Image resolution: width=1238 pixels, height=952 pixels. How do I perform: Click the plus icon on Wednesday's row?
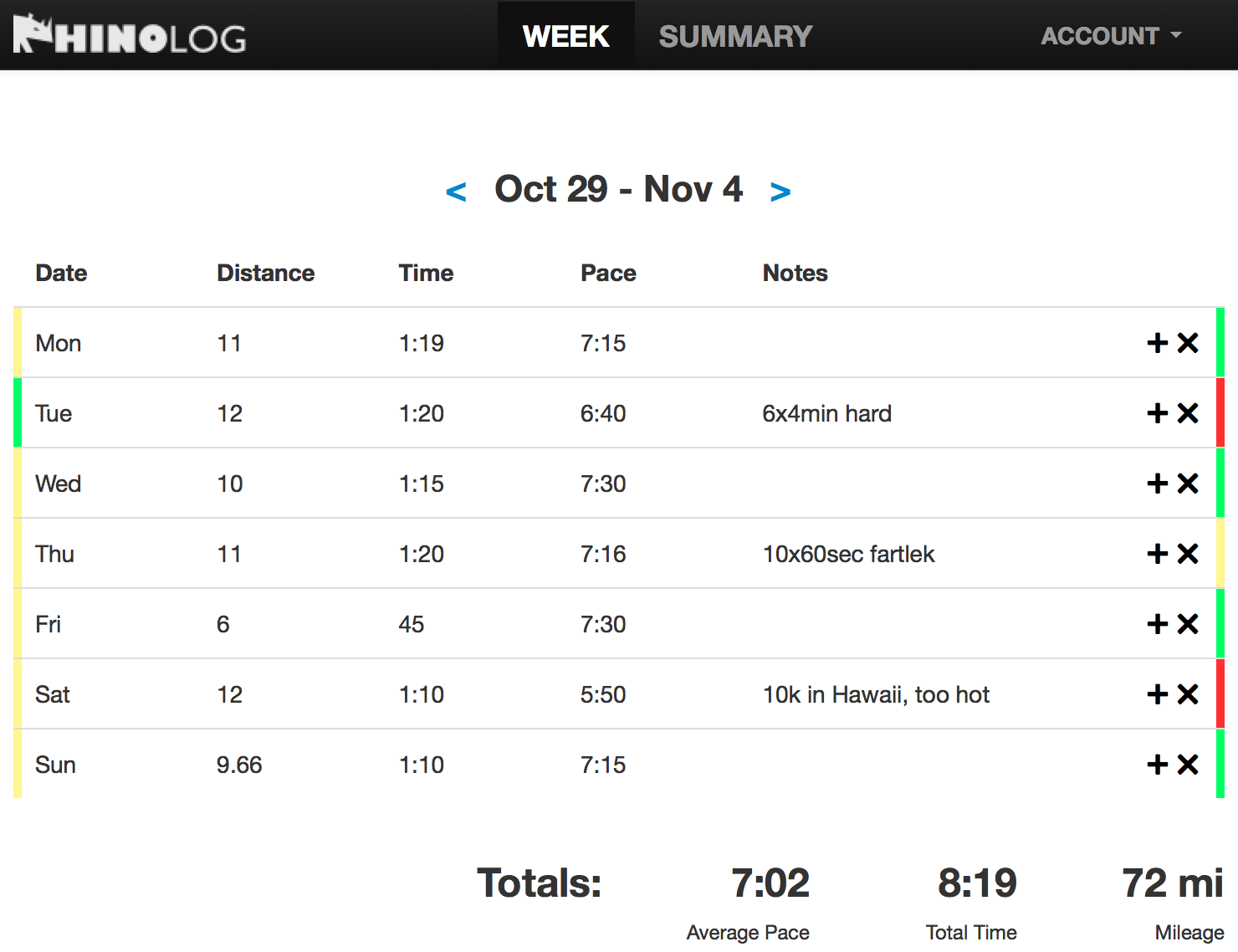[x=1158, y=484]
